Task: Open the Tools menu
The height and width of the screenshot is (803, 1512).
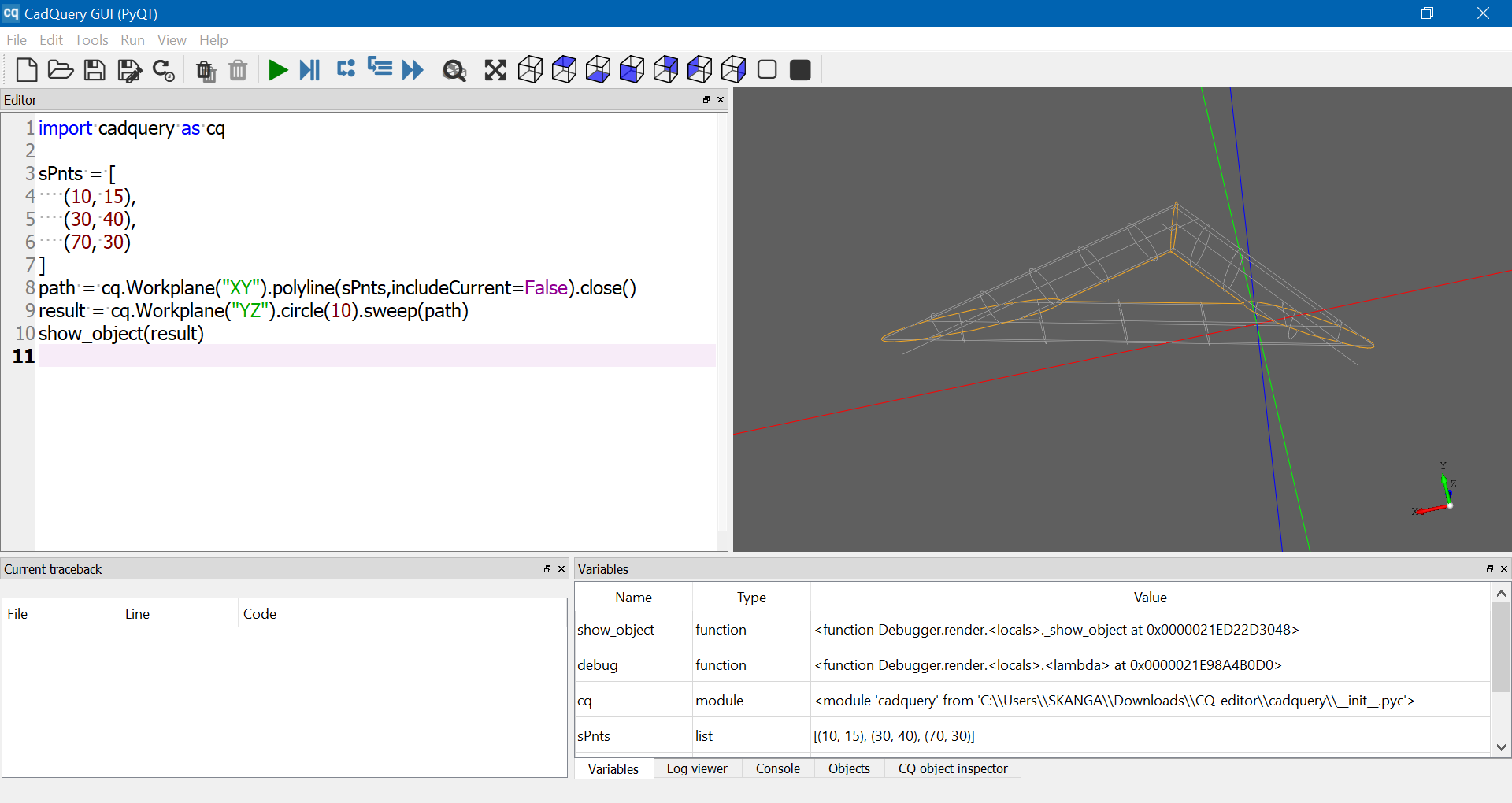Action: (x=91, y=40)
